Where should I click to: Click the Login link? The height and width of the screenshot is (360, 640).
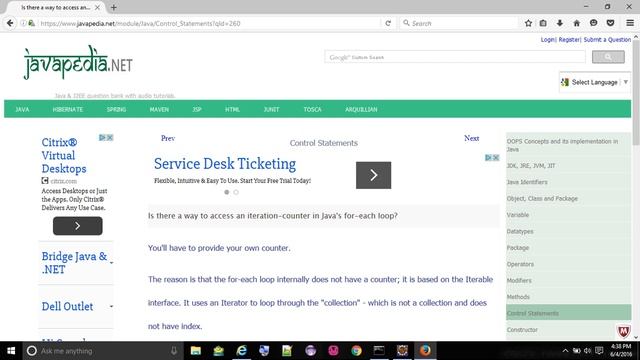click(547, 40)
